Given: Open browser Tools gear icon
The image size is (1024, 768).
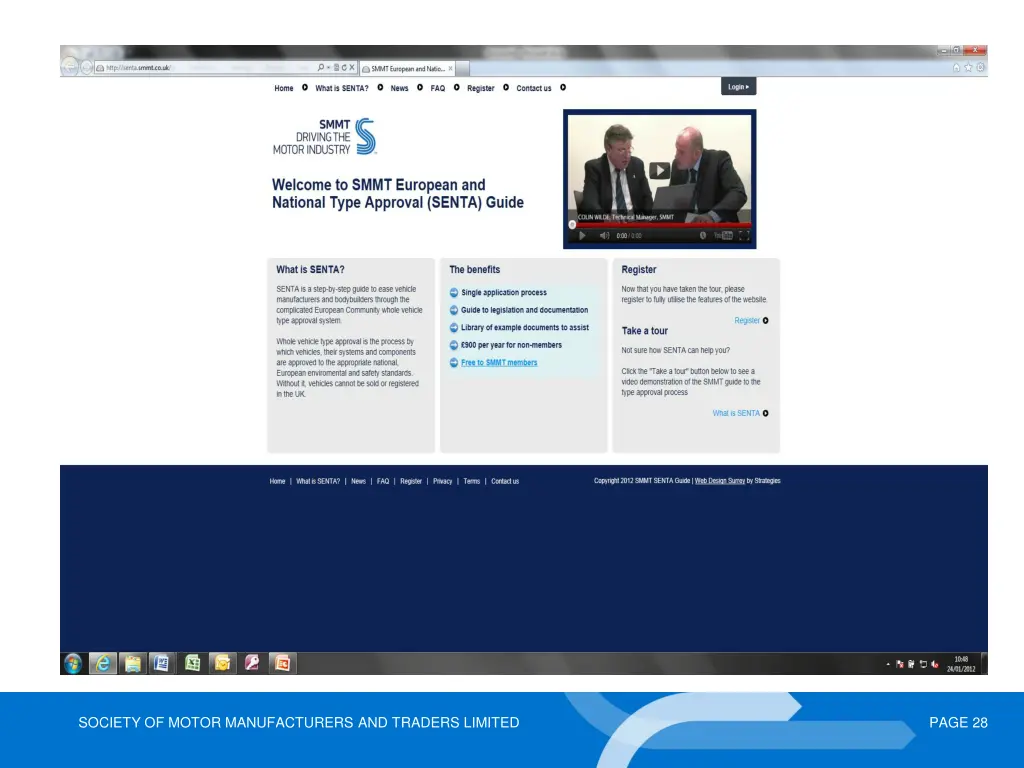Looking at the screenshot, I should coord(980,67).
